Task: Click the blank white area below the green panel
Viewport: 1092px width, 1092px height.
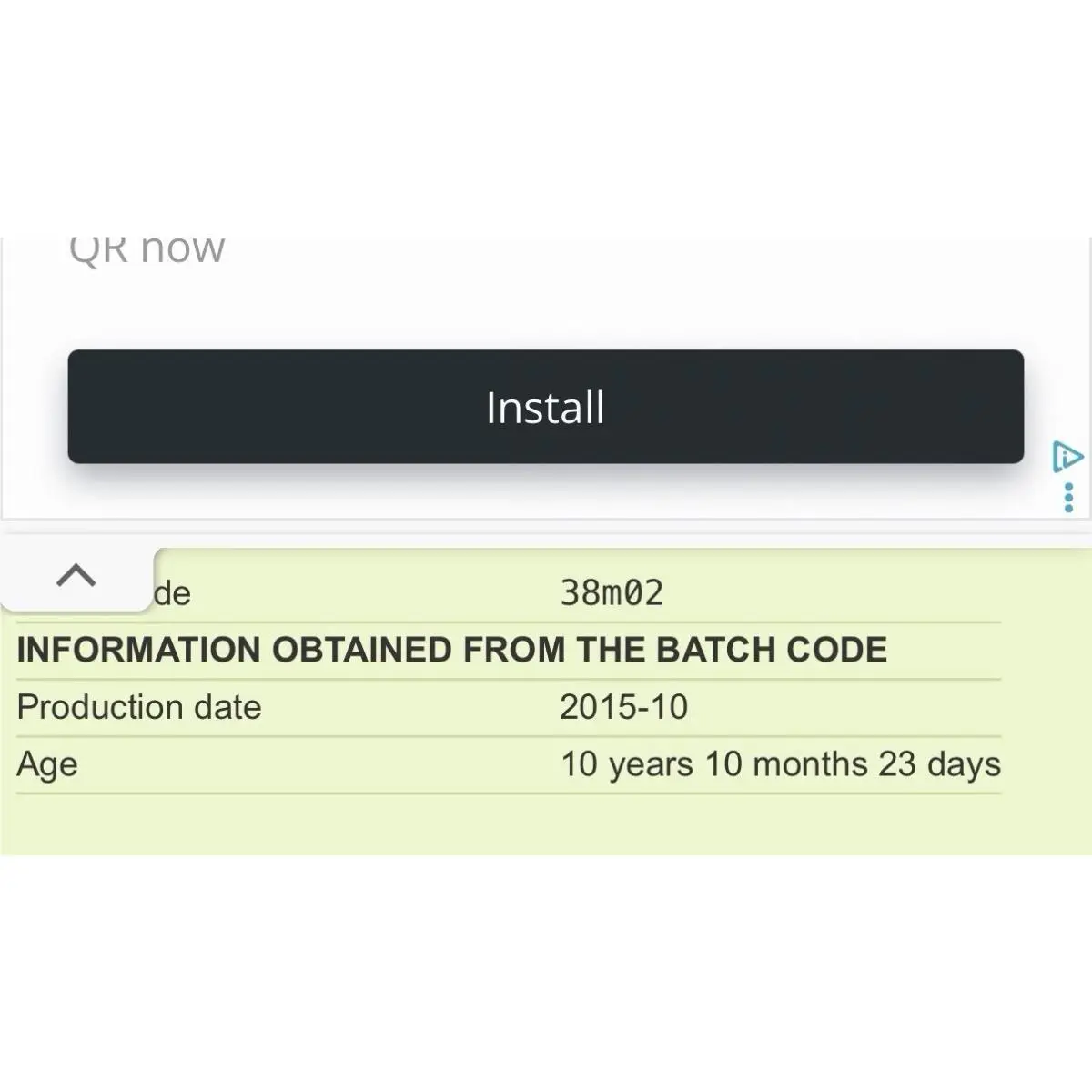Action: (x=546, y=974)
